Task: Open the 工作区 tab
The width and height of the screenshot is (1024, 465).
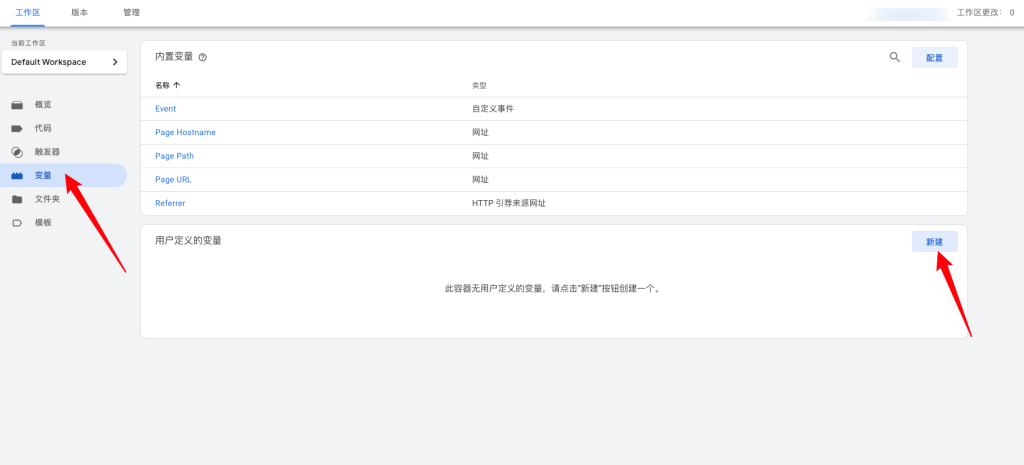Action: [27, 12]
